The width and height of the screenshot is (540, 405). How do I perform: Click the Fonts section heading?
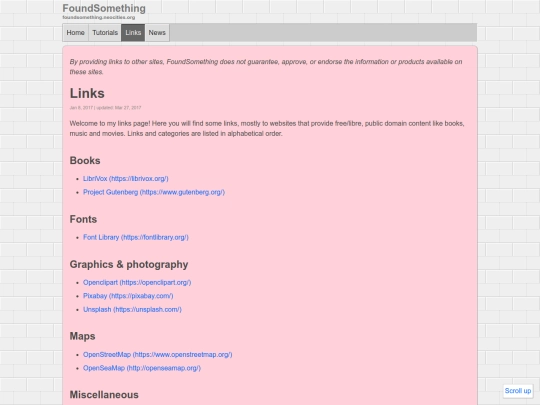83,219
